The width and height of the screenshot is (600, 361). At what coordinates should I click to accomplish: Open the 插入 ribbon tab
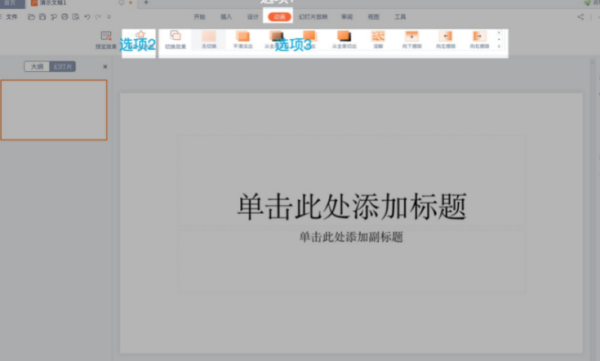[226, 17]
